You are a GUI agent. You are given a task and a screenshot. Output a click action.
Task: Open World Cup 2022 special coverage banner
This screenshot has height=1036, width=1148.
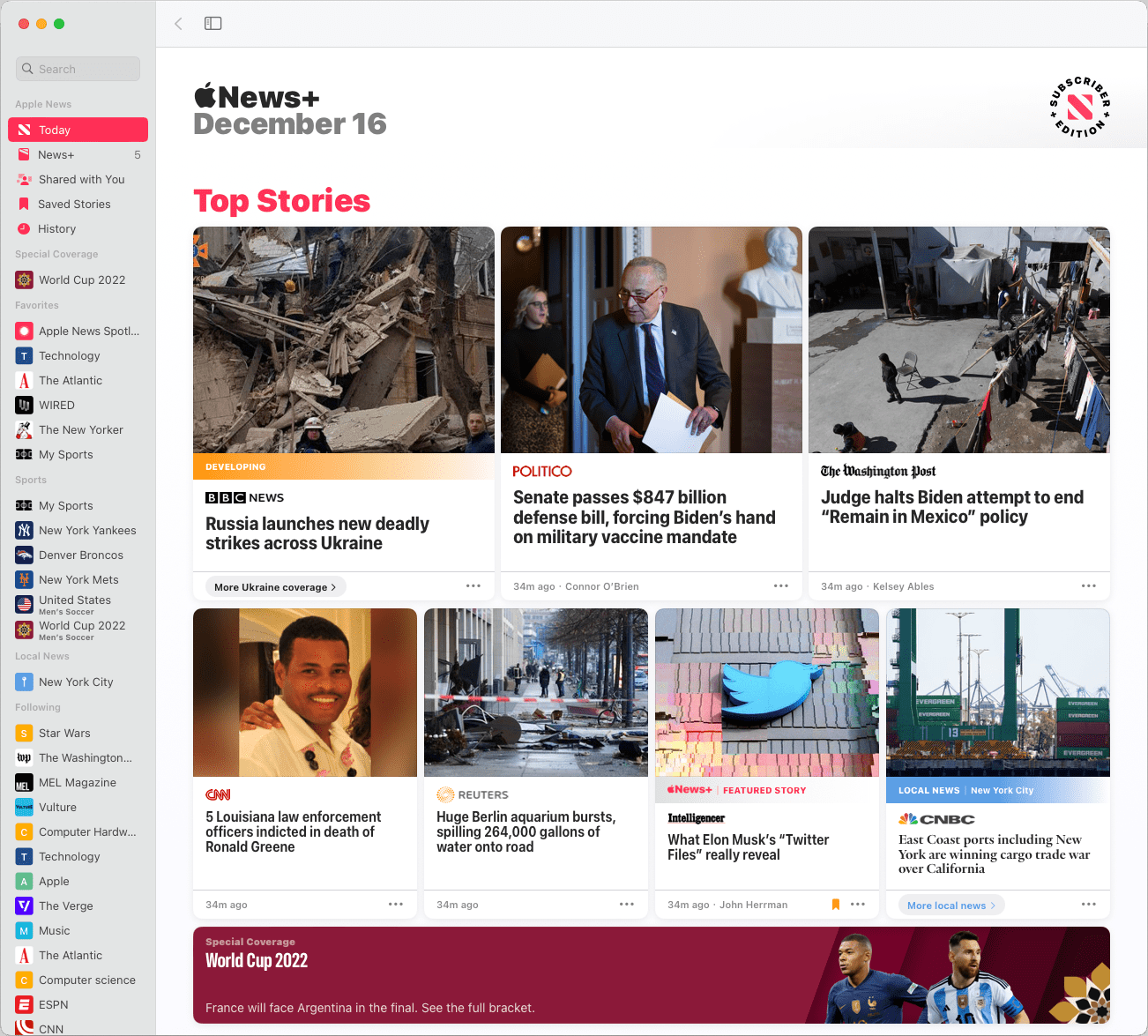[652, 975]
